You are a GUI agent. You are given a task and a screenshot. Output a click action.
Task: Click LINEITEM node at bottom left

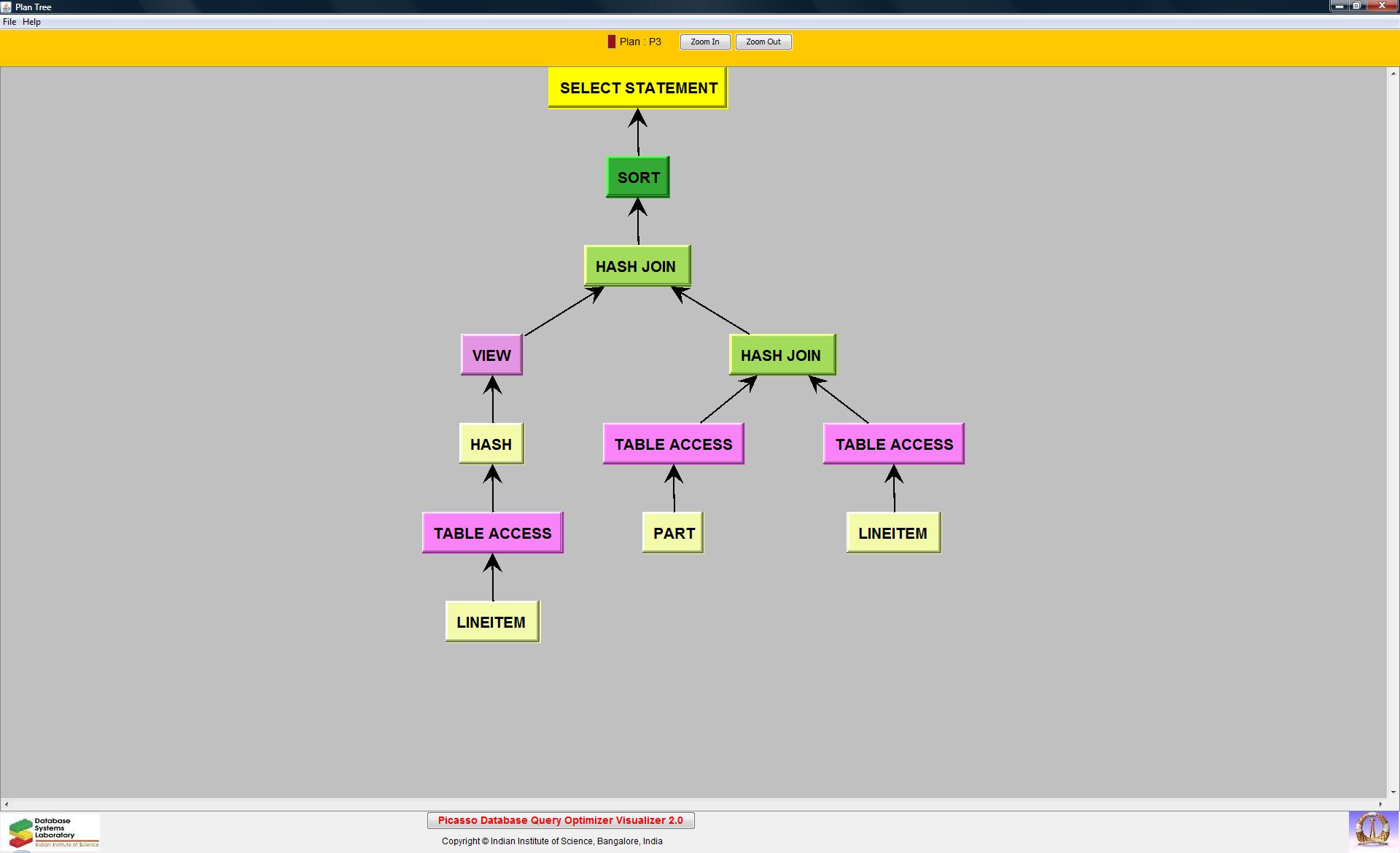[492, 622]
